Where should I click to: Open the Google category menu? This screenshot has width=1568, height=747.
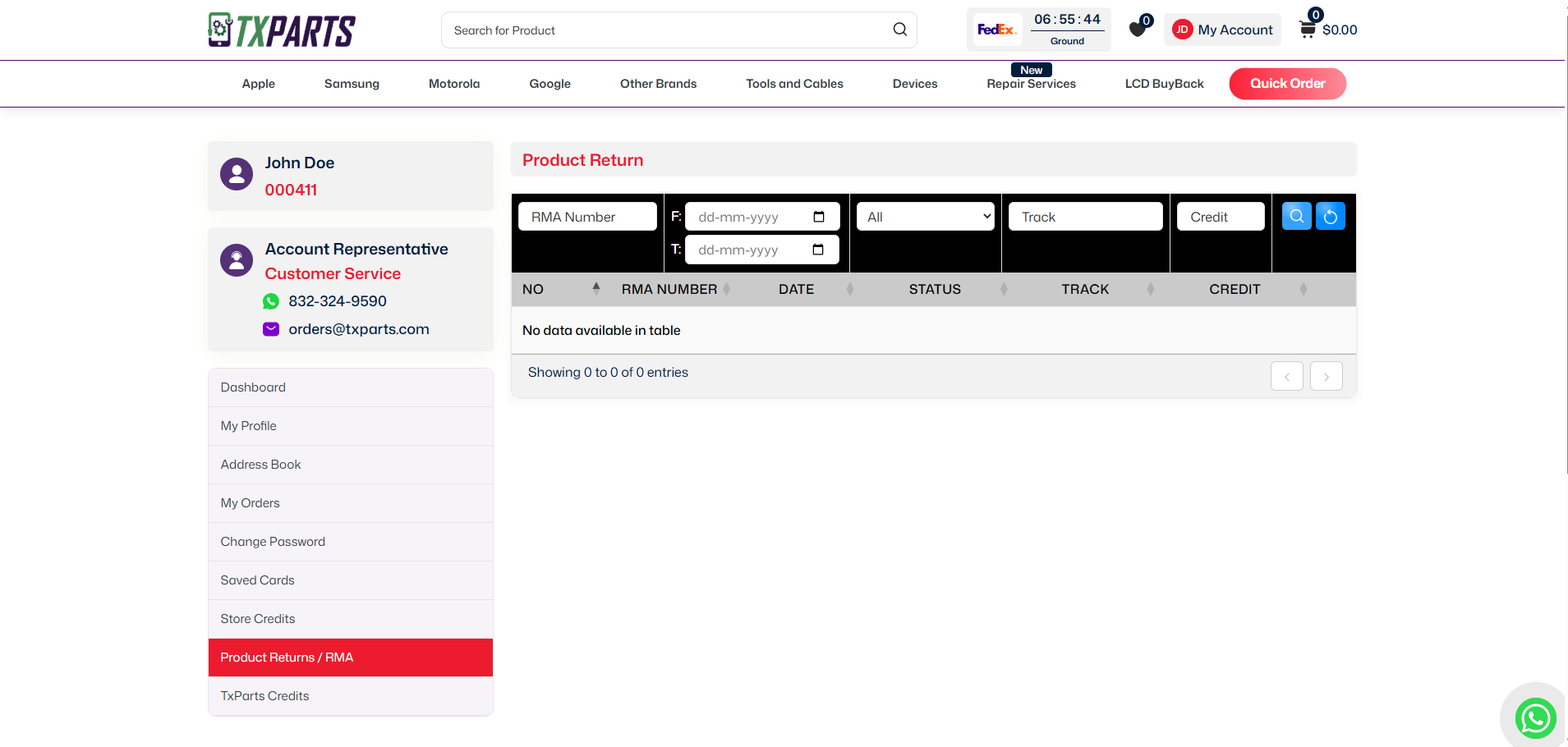[x=550, y=84]
